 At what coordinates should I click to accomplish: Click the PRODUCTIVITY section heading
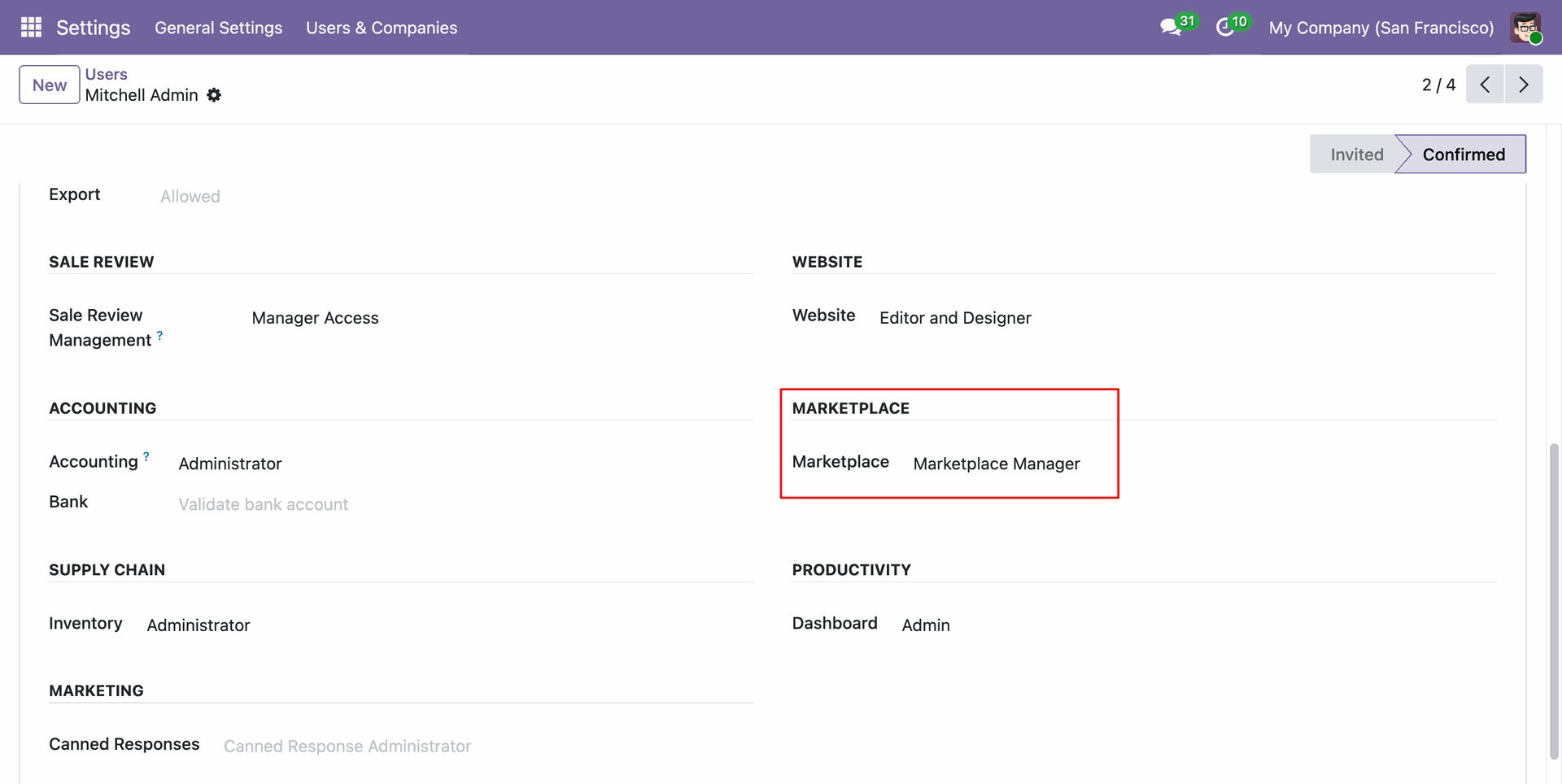coord(852,570)
